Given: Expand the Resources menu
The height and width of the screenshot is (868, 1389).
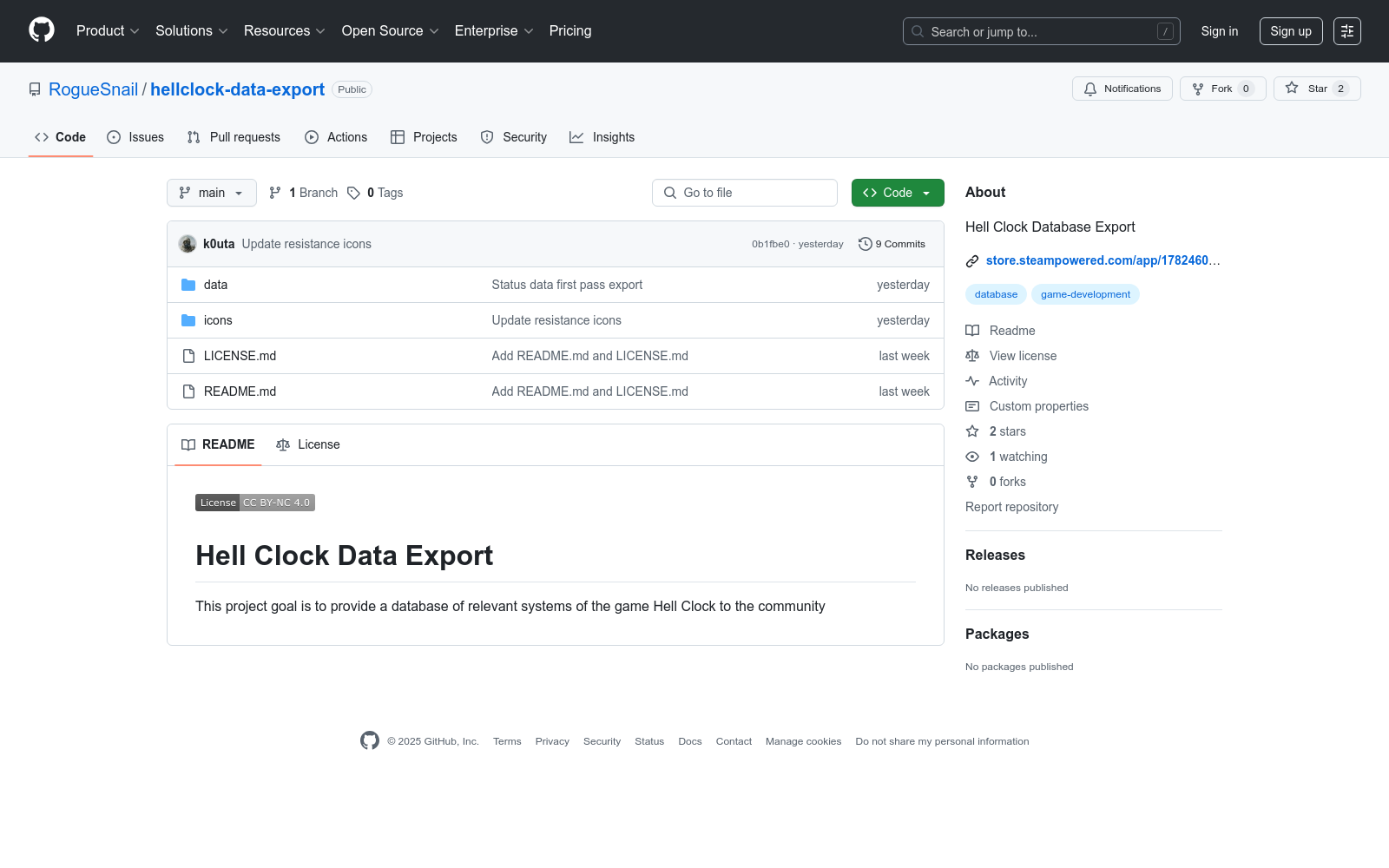Looking at the screenshot, I should [285, 30].
